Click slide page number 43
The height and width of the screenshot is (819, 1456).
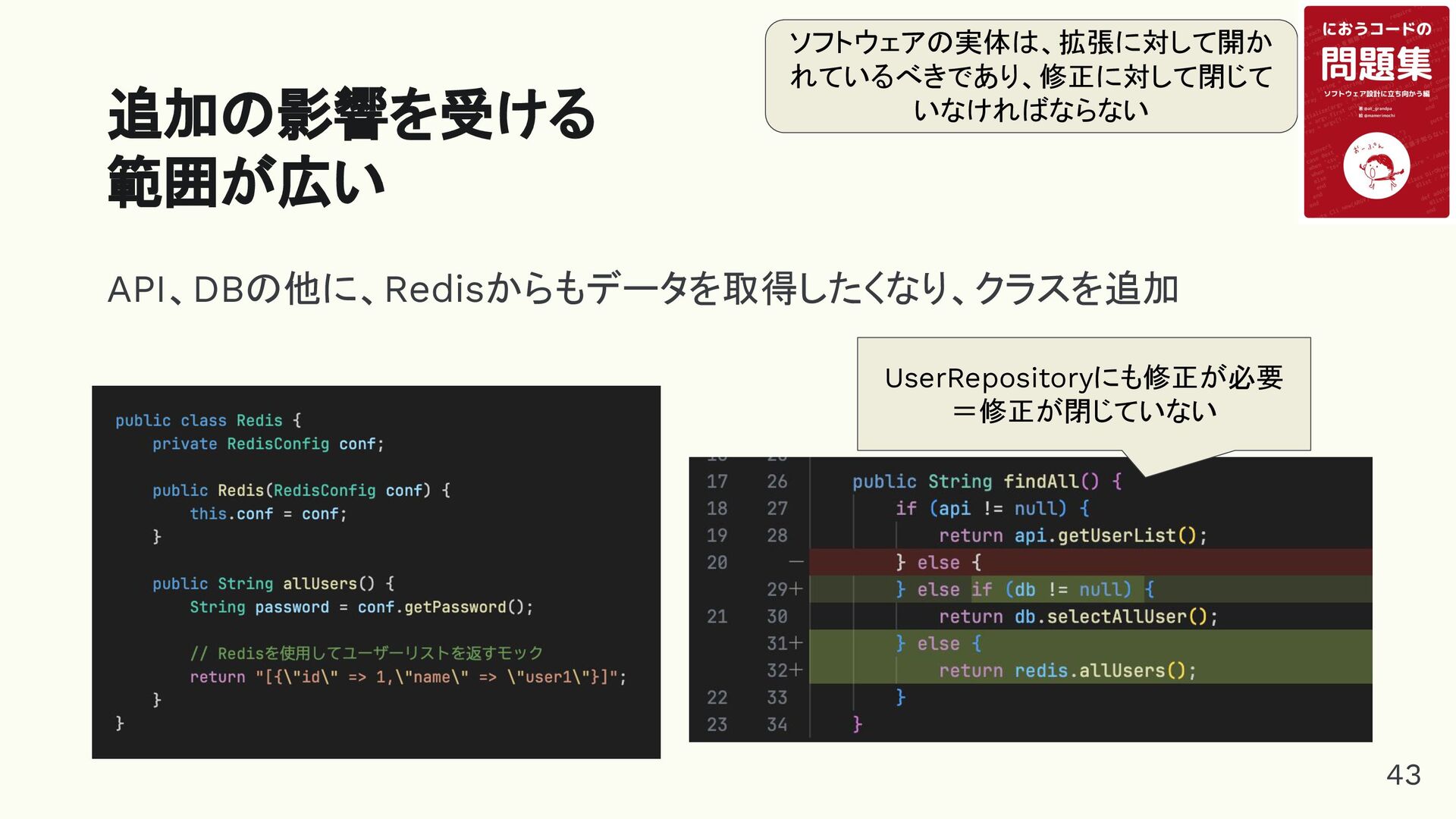pos(1403,775)
